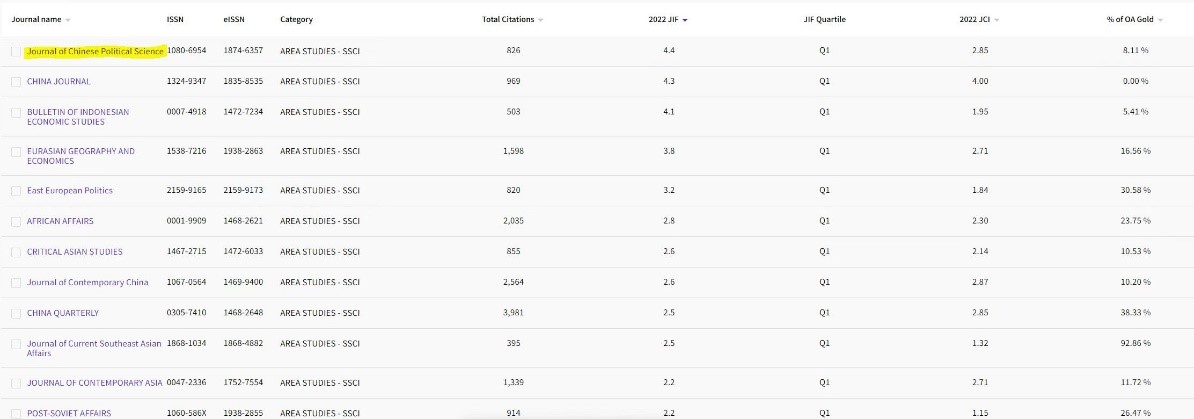
Task: Open POST-SOVIET AFFAIRS journal link
Action: [69, 413]
